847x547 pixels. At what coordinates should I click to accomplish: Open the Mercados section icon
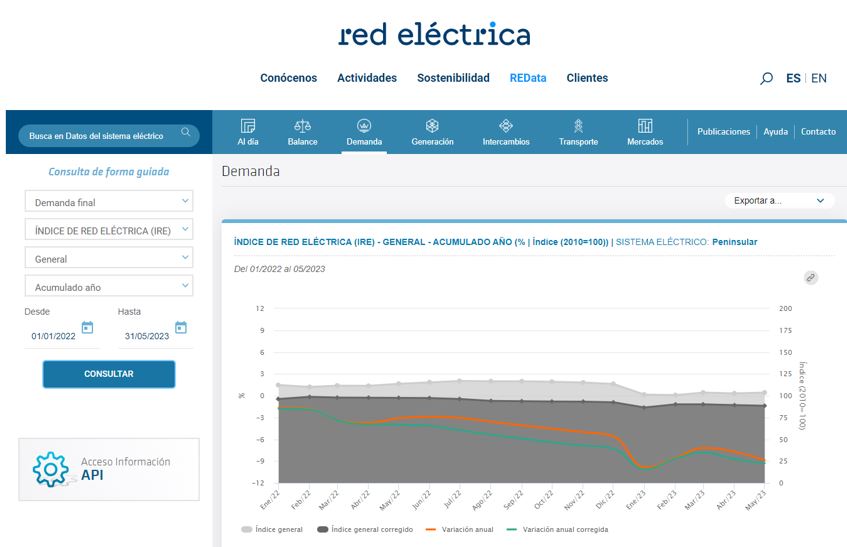[x=645, y=126]
